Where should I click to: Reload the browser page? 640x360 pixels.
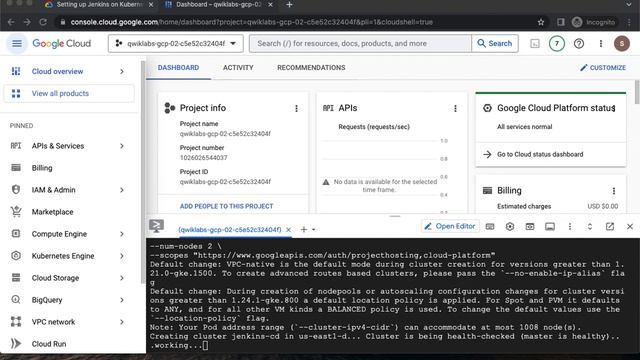coord(43,22)
